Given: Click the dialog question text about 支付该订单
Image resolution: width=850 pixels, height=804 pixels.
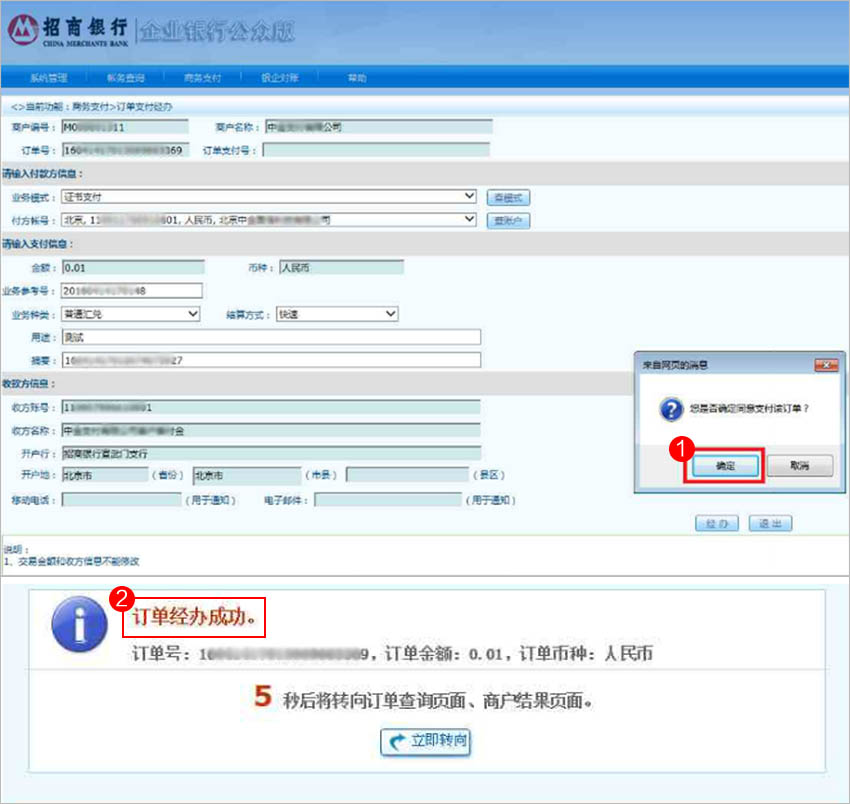Looking at the screenshot, I should tap(749, 408).
